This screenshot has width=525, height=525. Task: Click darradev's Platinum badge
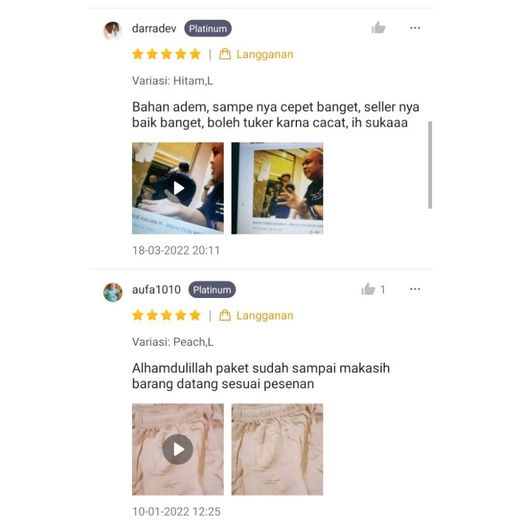pos(208,28)
